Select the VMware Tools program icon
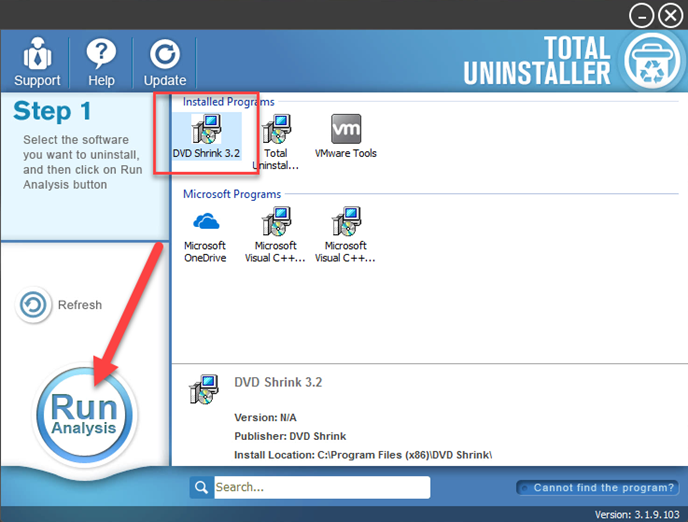 pos(346,136)
